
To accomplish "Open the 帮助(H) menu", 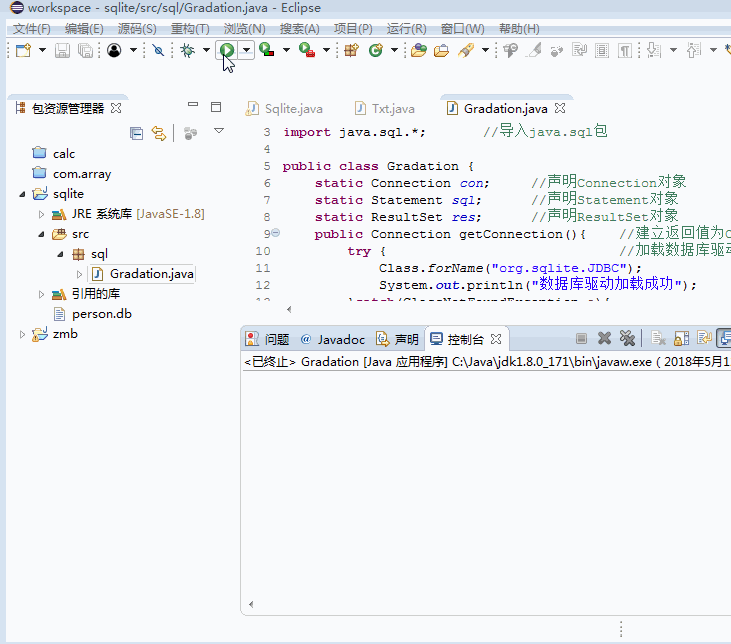I will tap(519, 29).
